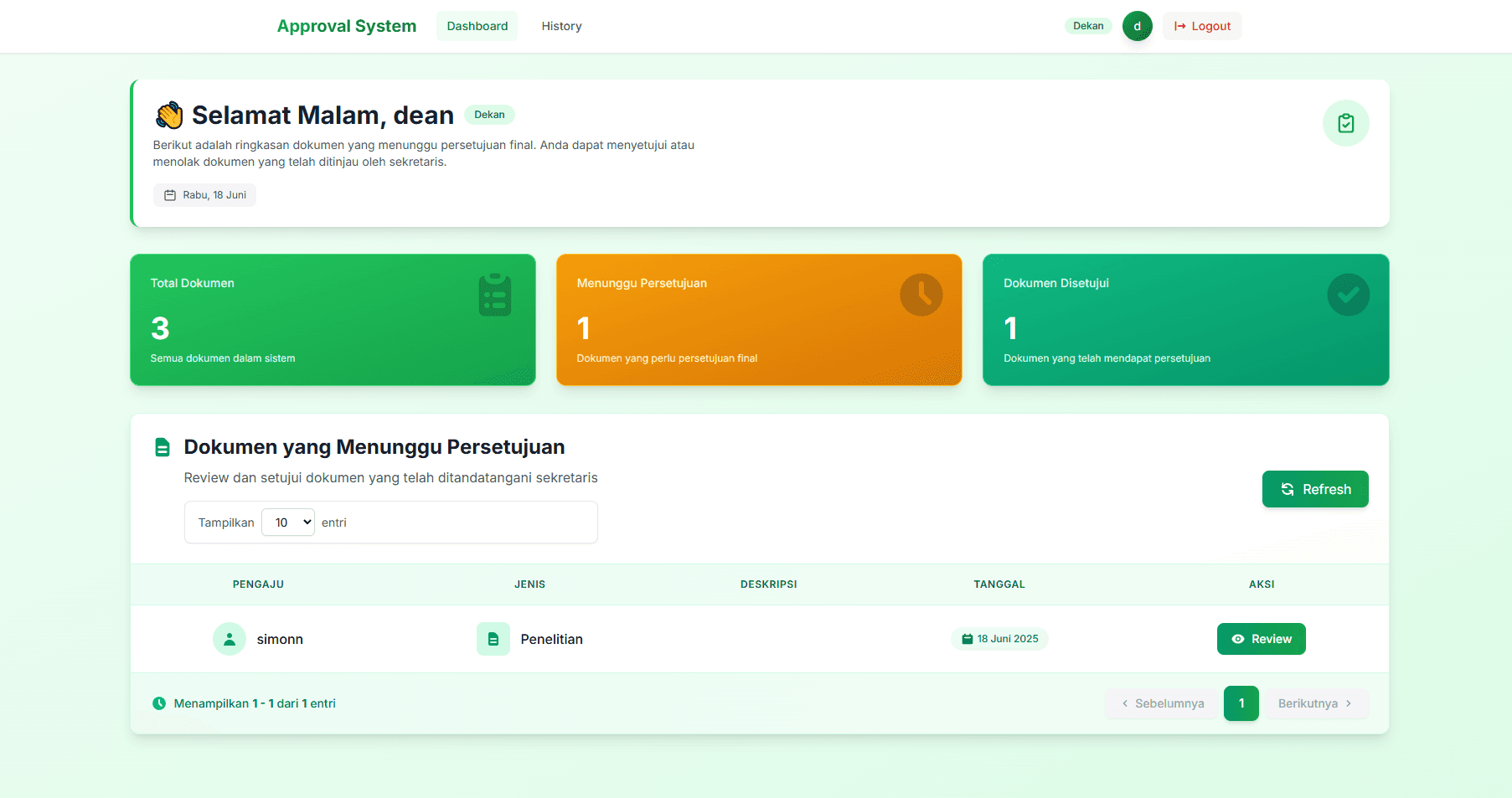Select page 1 in pagination
The height and width of the screenshot is (798, 1512).
point(1241,703)
